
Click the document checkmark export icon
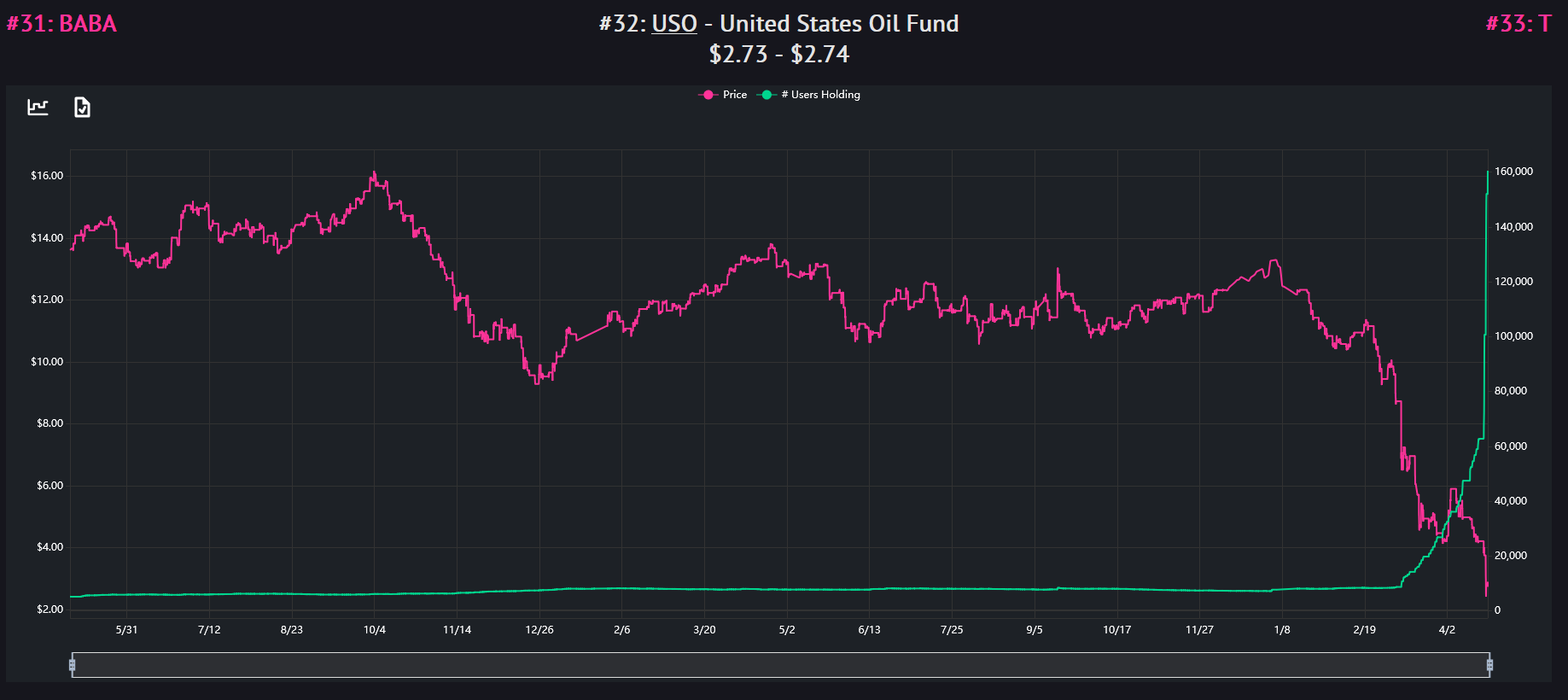coord(82,108)
